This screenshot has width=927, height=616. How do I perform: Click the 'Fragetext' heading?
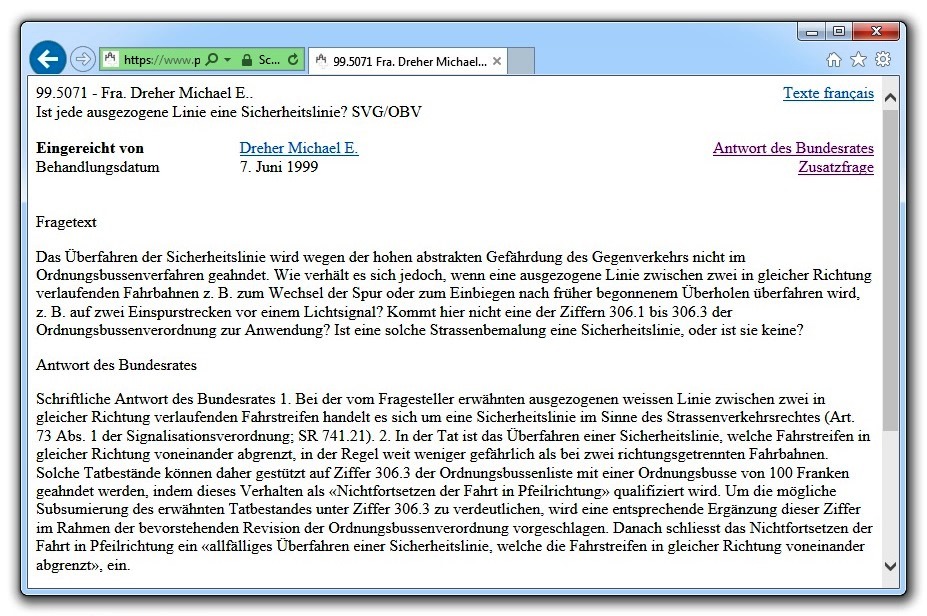point(66,222)
